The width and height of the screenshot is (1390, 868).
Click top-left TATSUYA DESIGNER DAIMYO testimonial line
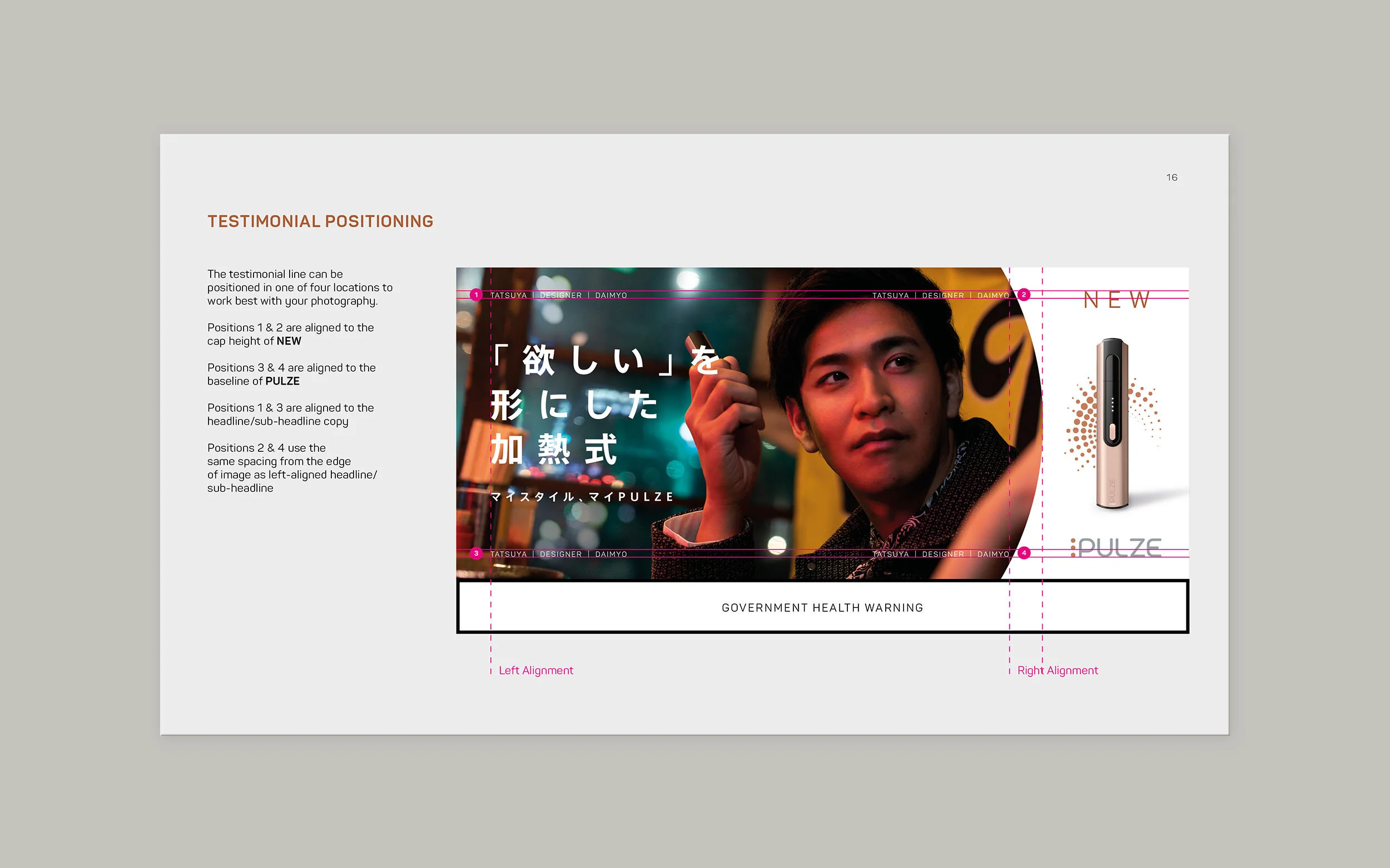tap(558, 295)
